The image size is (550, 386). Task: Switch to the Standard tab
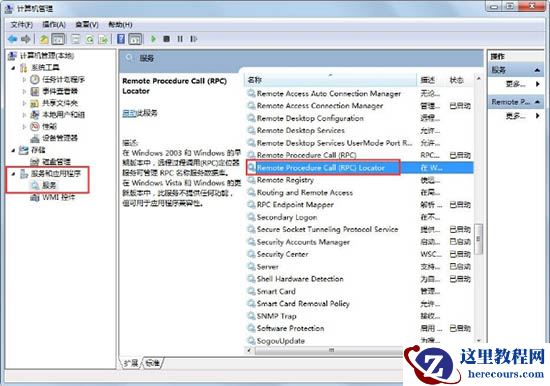coord(153,363)
